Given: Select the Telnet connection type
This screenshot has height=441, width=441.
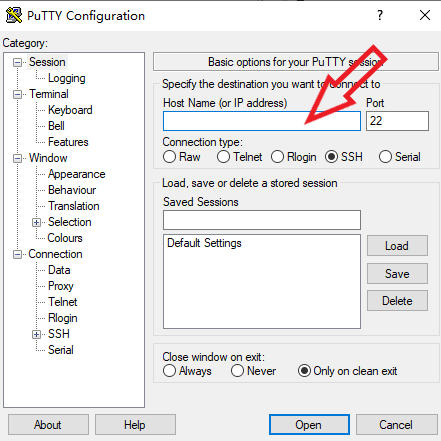Looking at the screenshot, I should point(239,157).
